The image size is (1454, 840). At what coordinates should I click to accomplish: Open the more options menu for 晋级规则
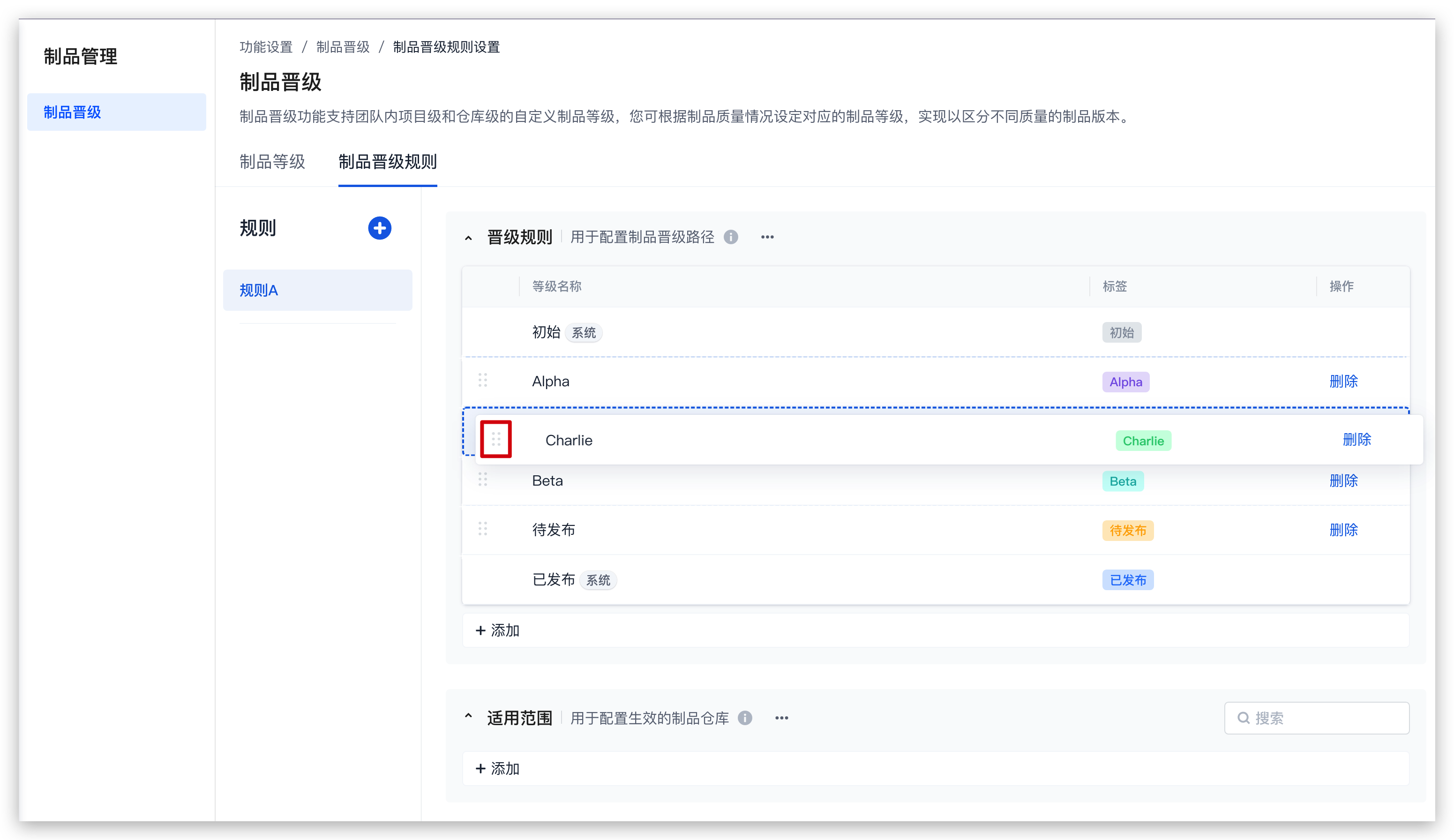click(767, 237)
